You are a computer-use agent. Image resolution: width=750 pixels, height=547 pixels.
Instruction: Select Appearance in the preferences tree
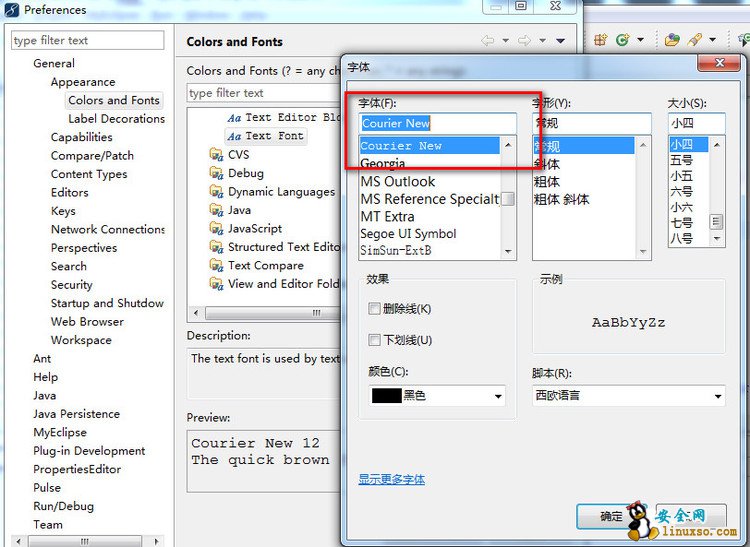[83, 82]
